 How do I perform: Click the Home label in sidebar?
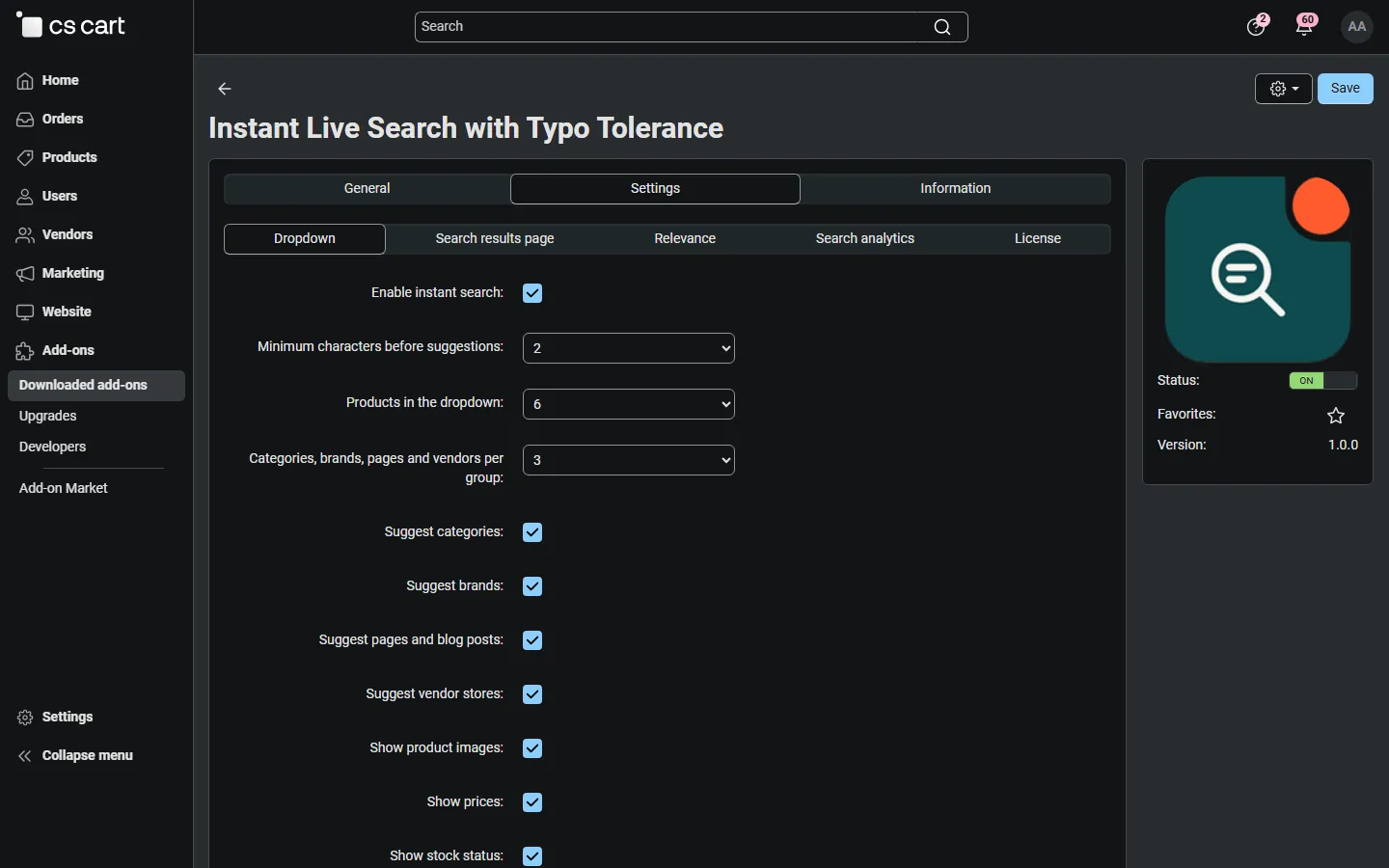[x=61, y=81]
